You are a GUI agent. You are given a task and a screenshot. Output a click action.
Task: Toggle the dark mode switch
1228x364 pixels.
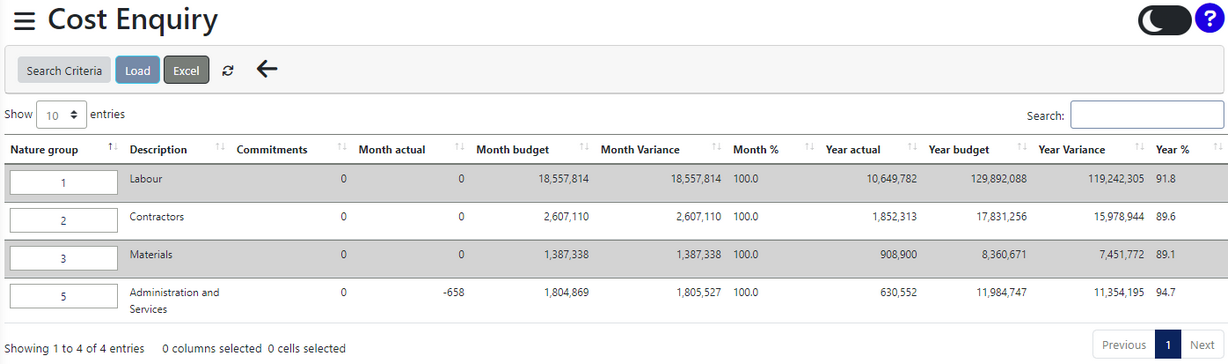tap(1165, 20)
